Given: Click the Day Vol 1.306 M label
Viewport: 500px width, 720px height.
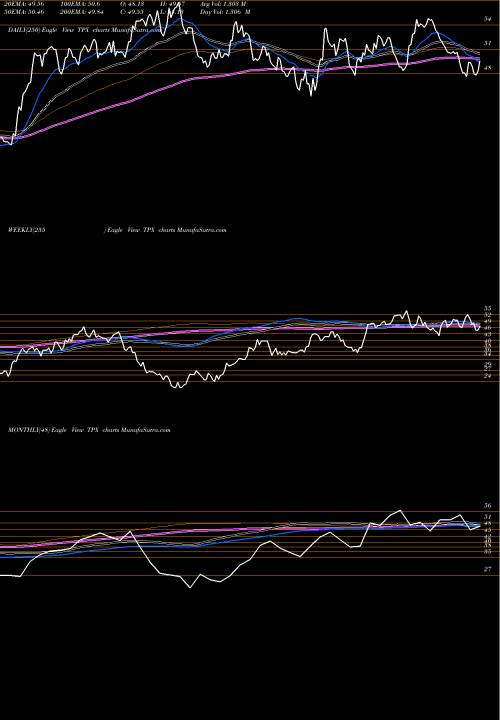Looking at the screenshot, I should tap(225, 12).
